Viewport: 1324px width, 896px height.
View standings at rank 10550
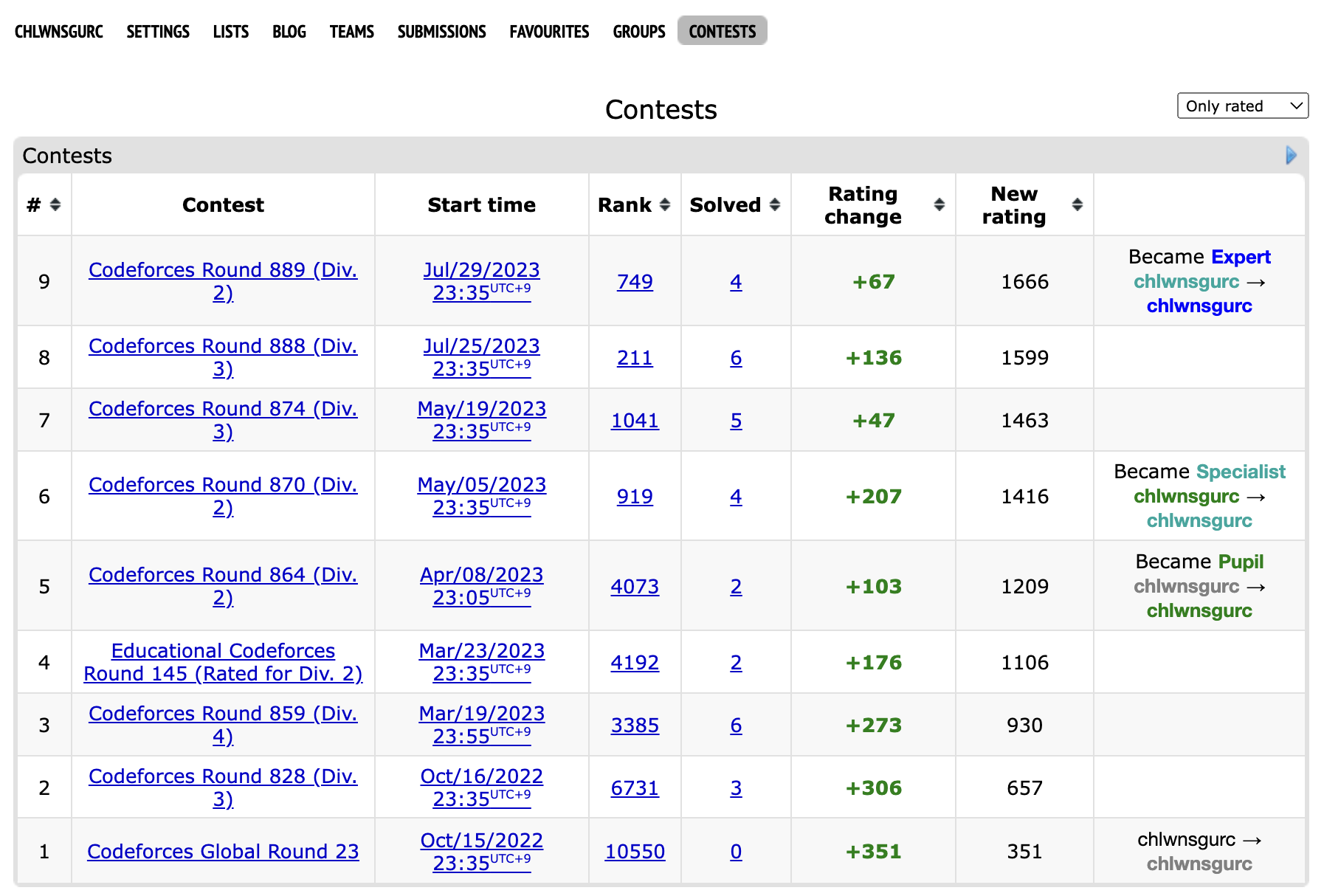pos(635,851)
